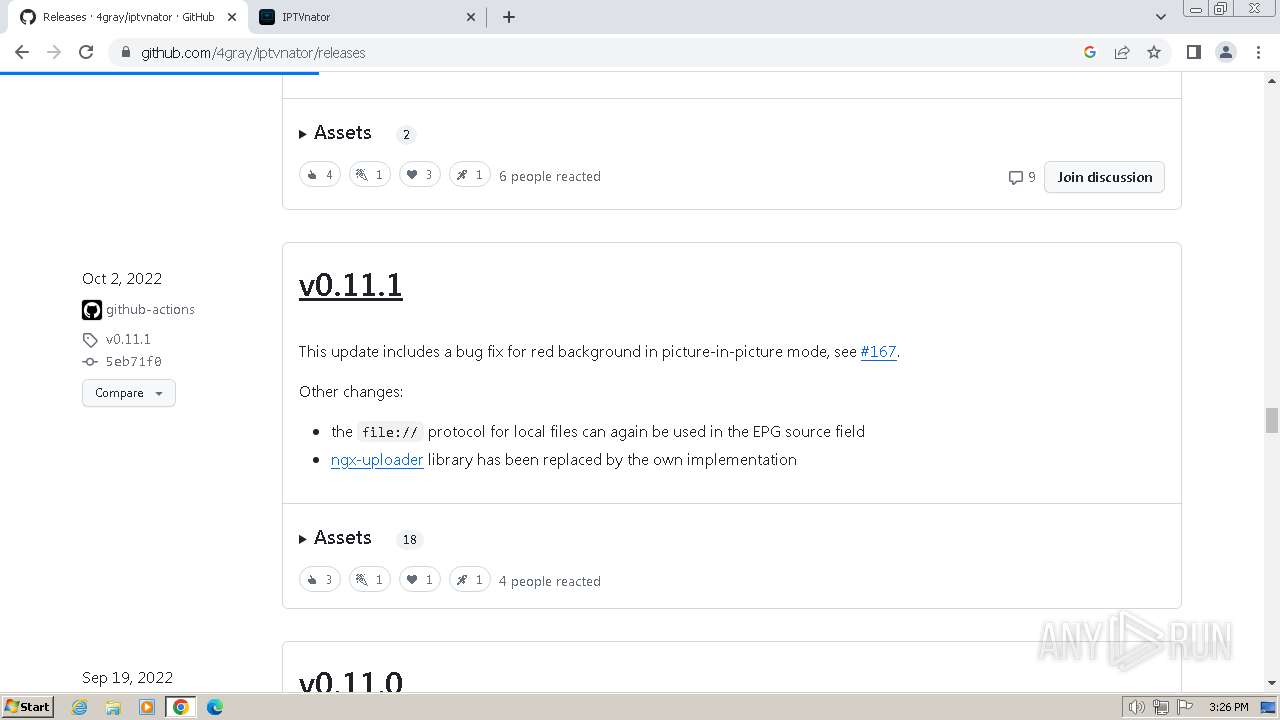
Task: Open the 9 comments discussion icon
Action: click(x=1022, y=177)
